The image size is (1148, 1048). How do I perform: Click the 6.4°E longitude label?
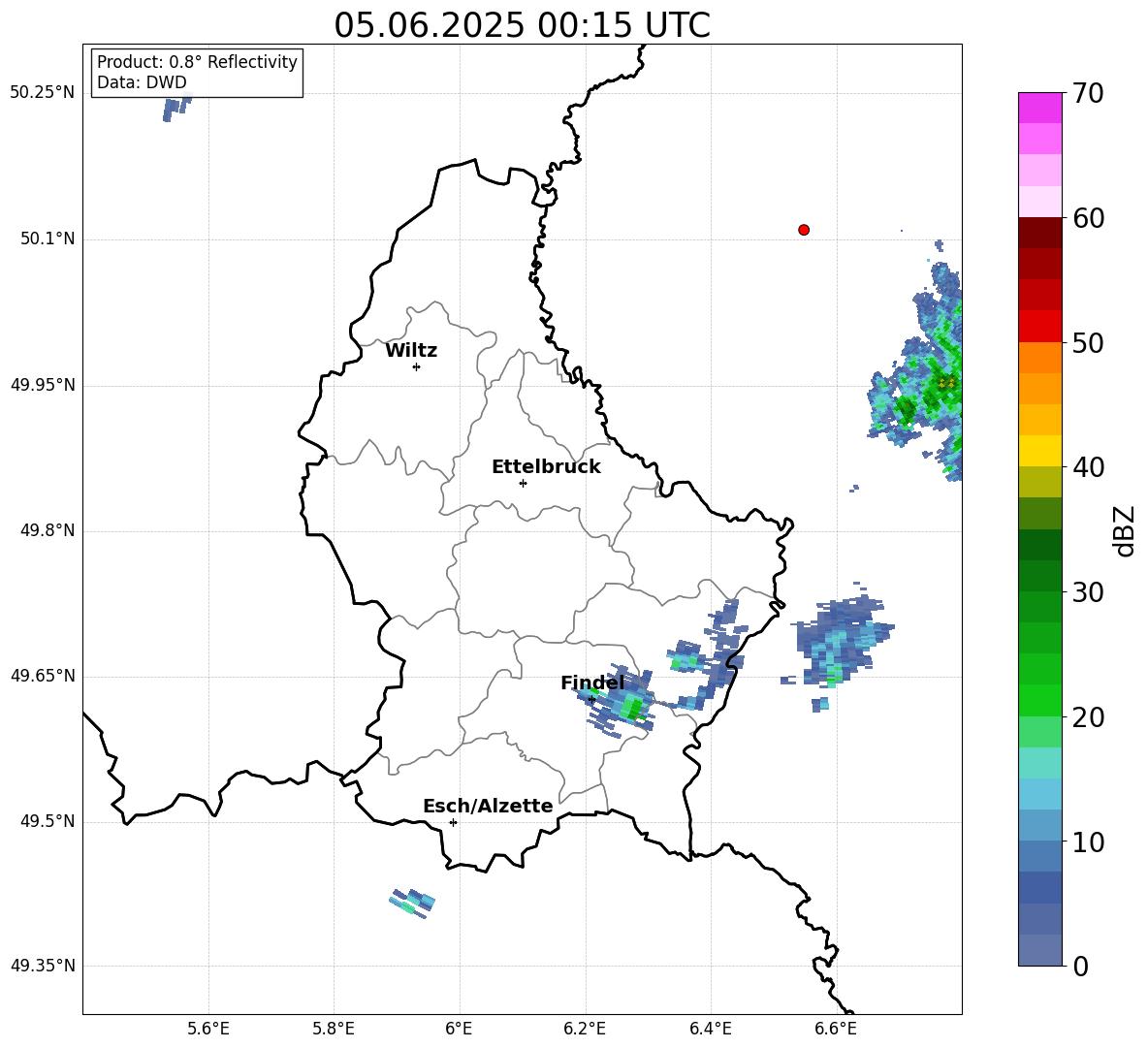coord(710,1029)
